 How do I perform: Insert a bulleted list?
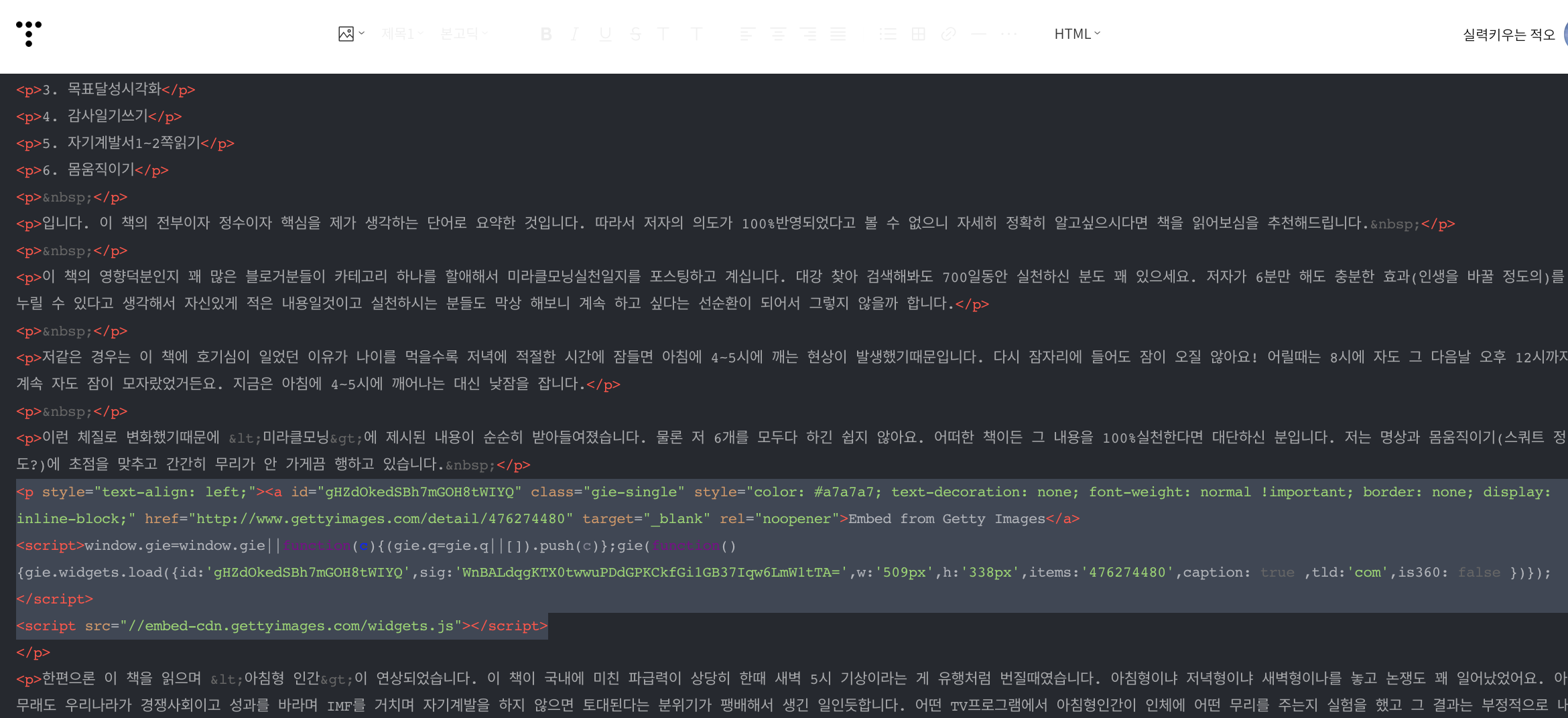[888, 34]
